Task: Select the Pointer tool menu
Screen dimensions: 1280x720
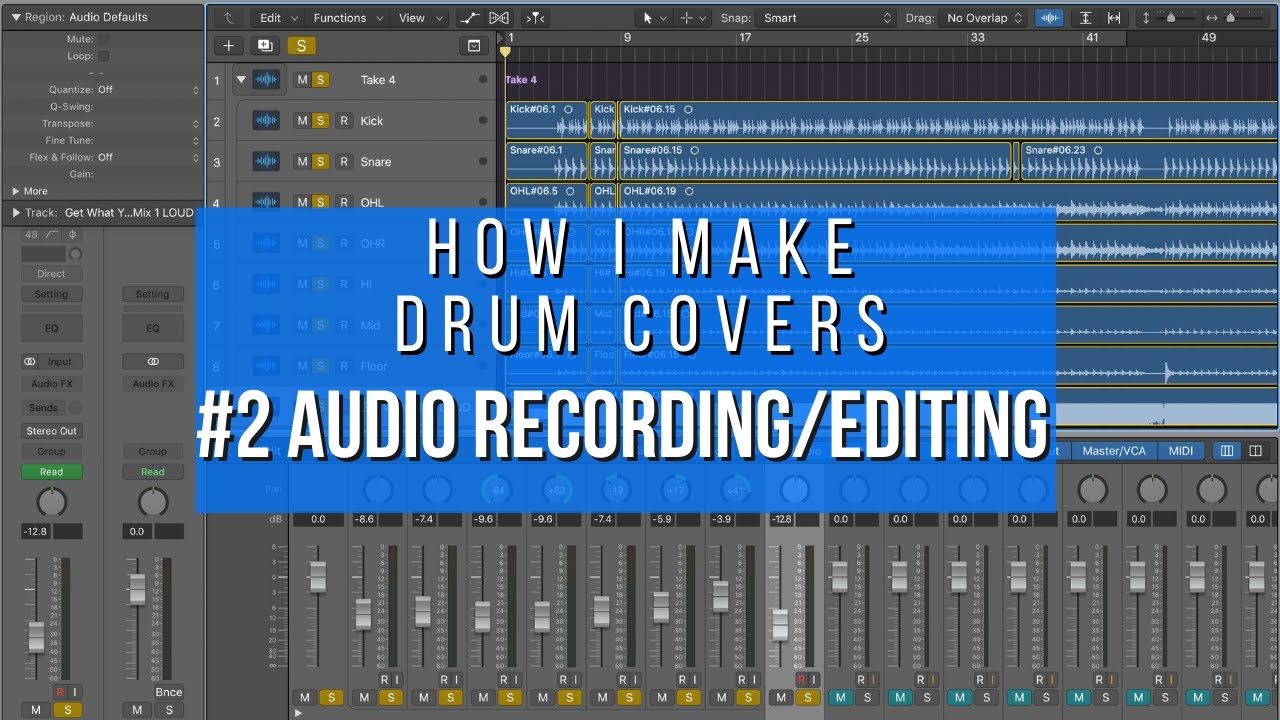Action: pos(654,17)
